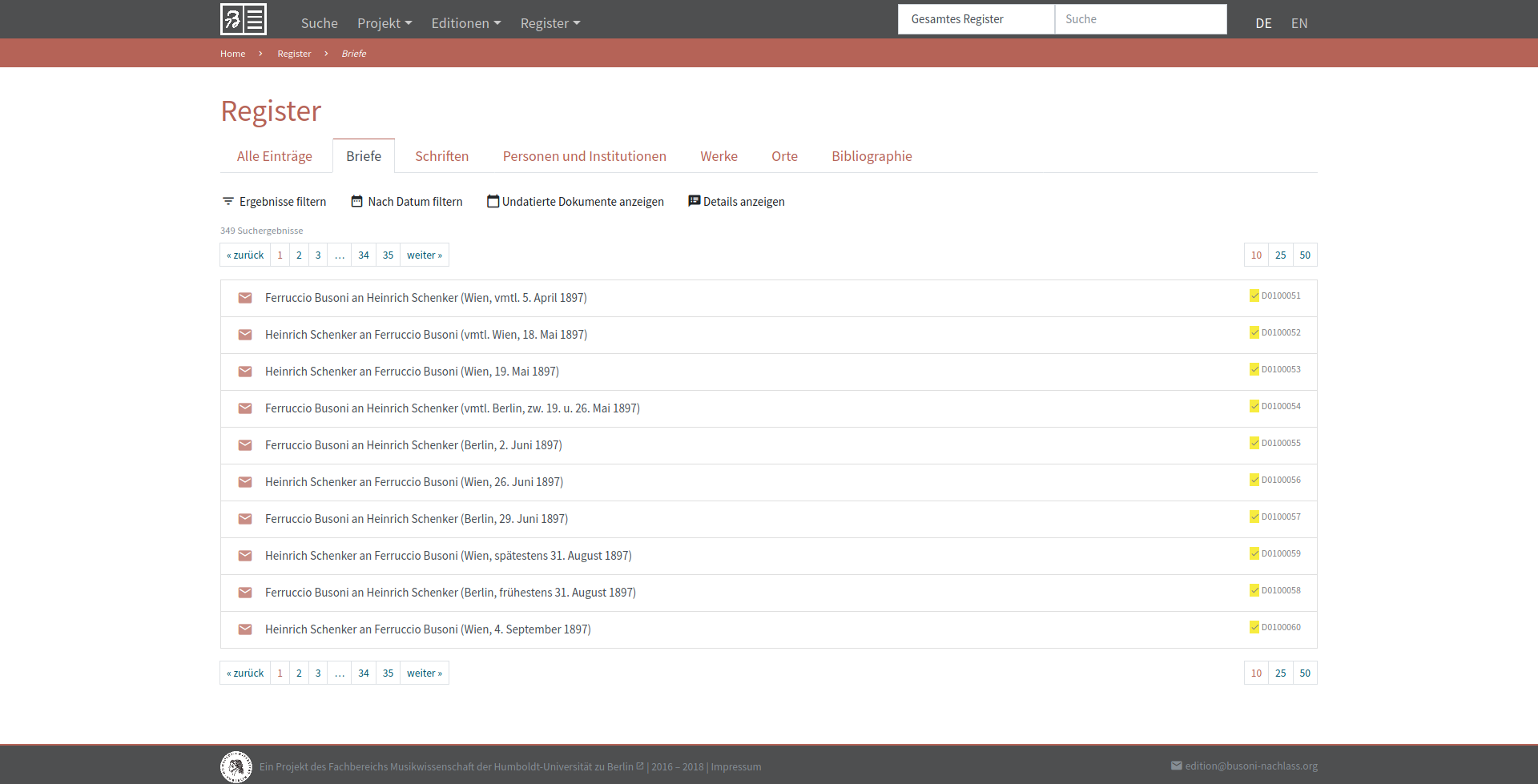Show 10 results per page at top
This screenshot has width=1538, height=784.
point(1256,255)
